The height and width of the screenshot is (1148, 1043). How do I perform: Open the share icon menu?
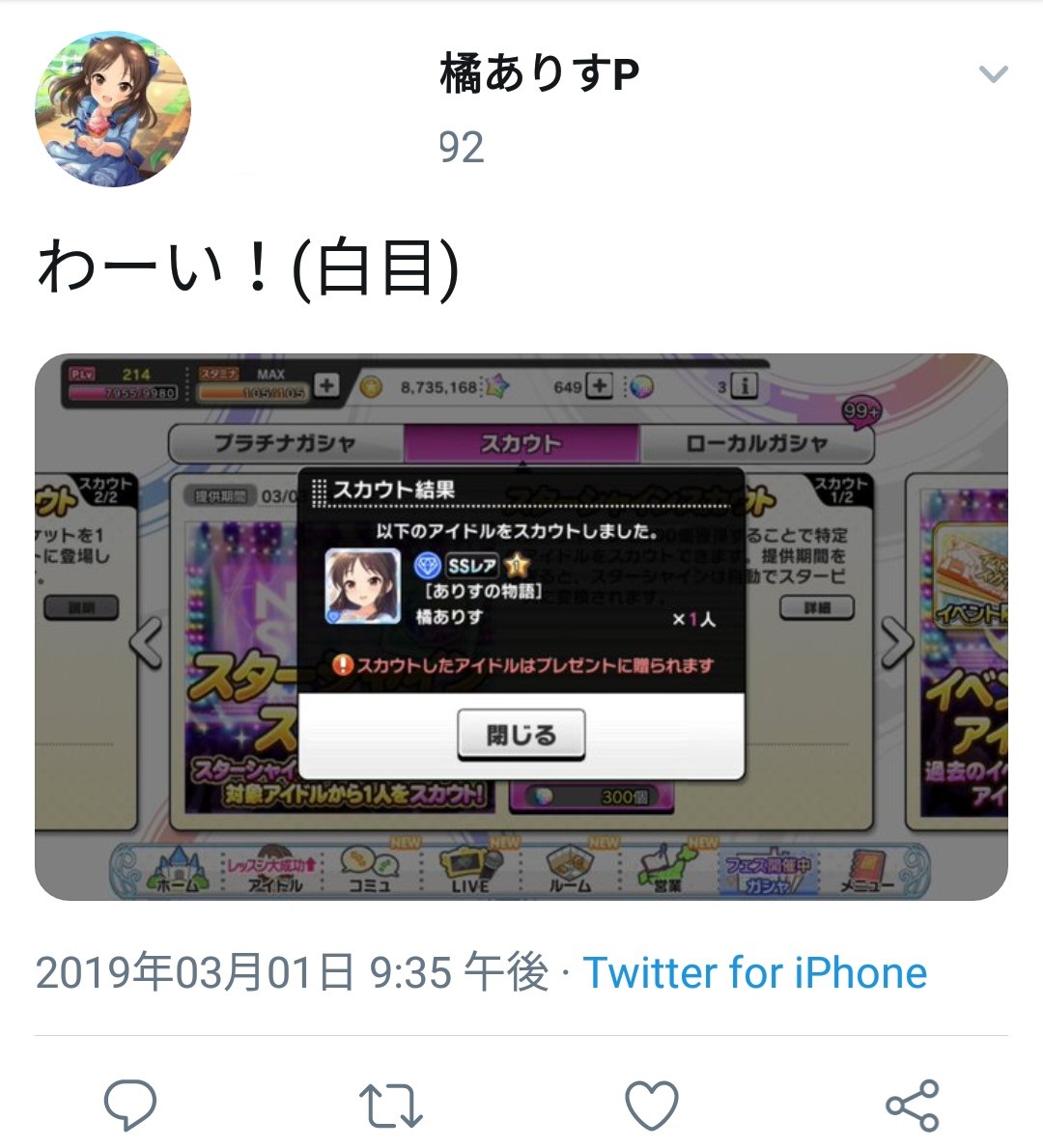coord(912,1105)
